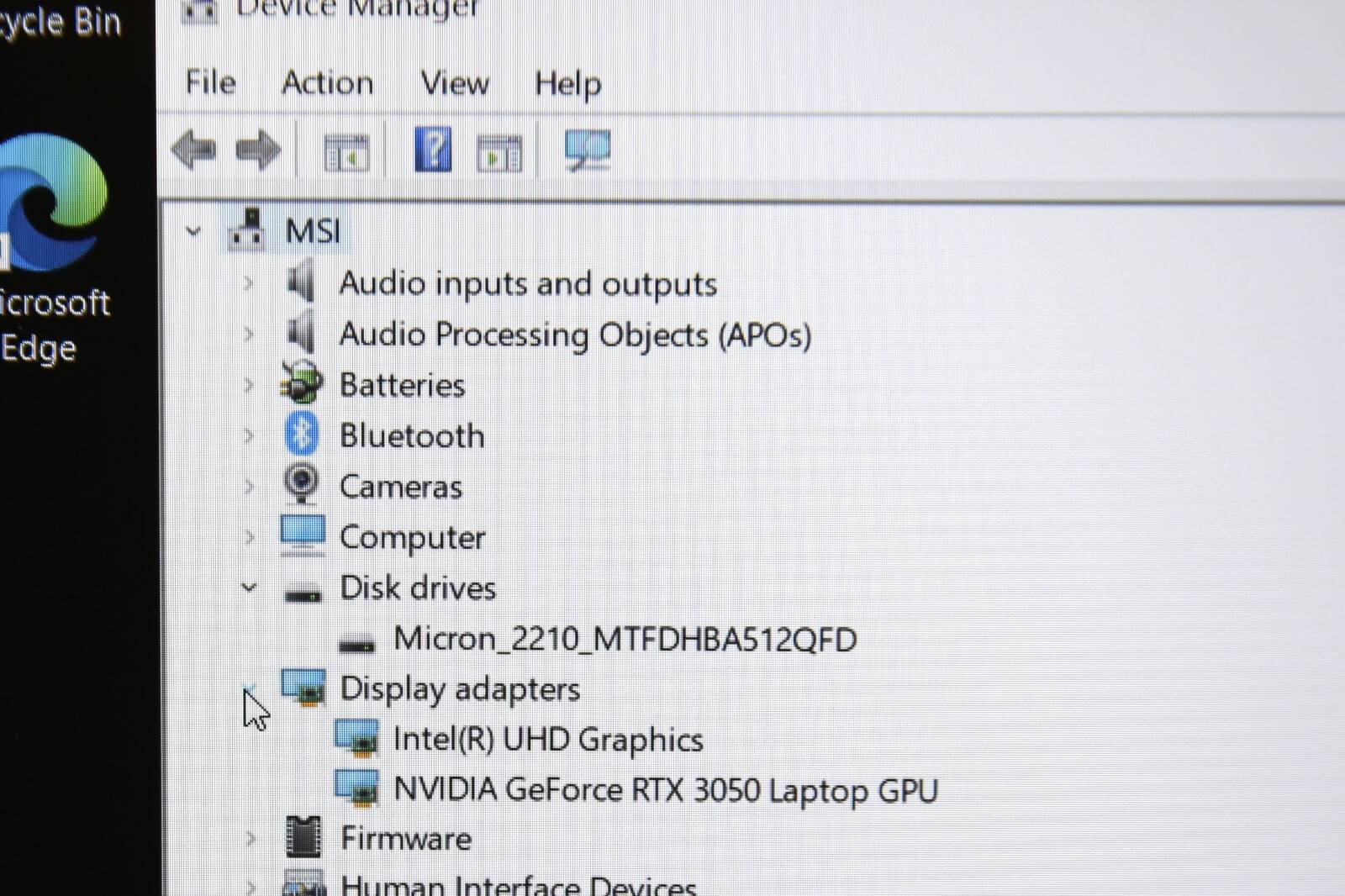Select the Cameras label
The width and height of the screenshot is (1345, 896).
[401, 487]
